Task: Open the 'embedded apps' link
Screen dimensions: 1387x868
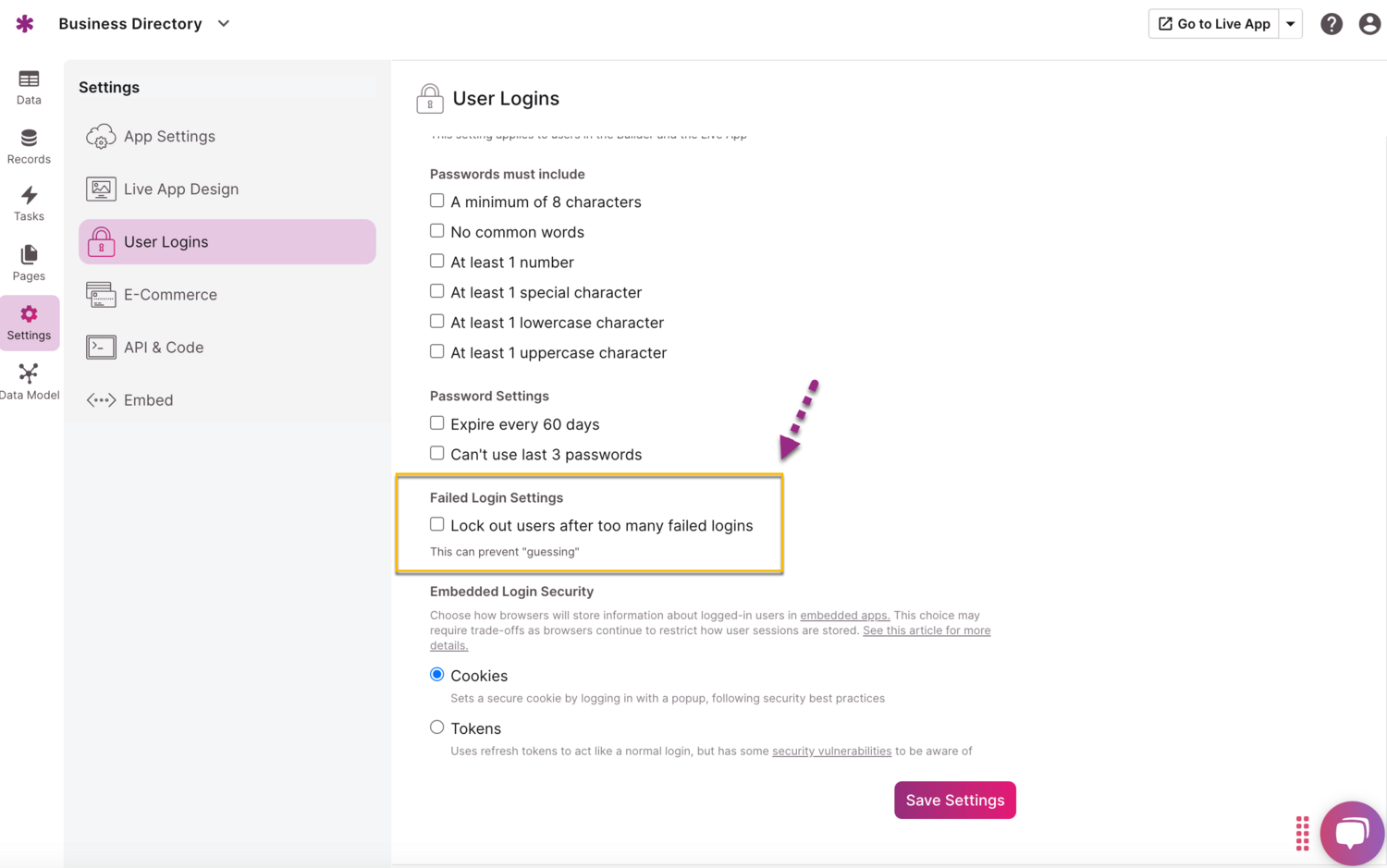Action: pos(843,615)
